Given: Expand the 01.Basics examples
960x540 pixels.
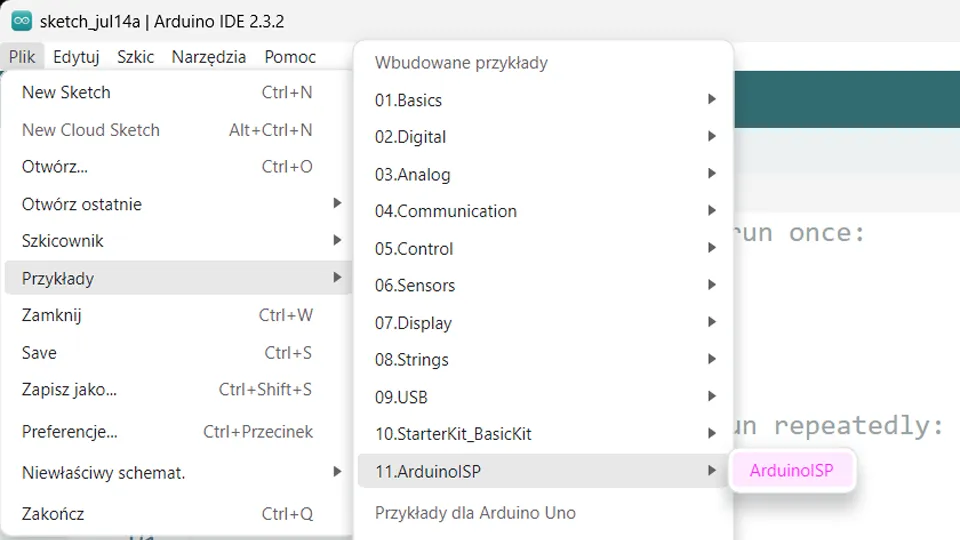Looking at the screenshot, I should click(x=408, y=100).
